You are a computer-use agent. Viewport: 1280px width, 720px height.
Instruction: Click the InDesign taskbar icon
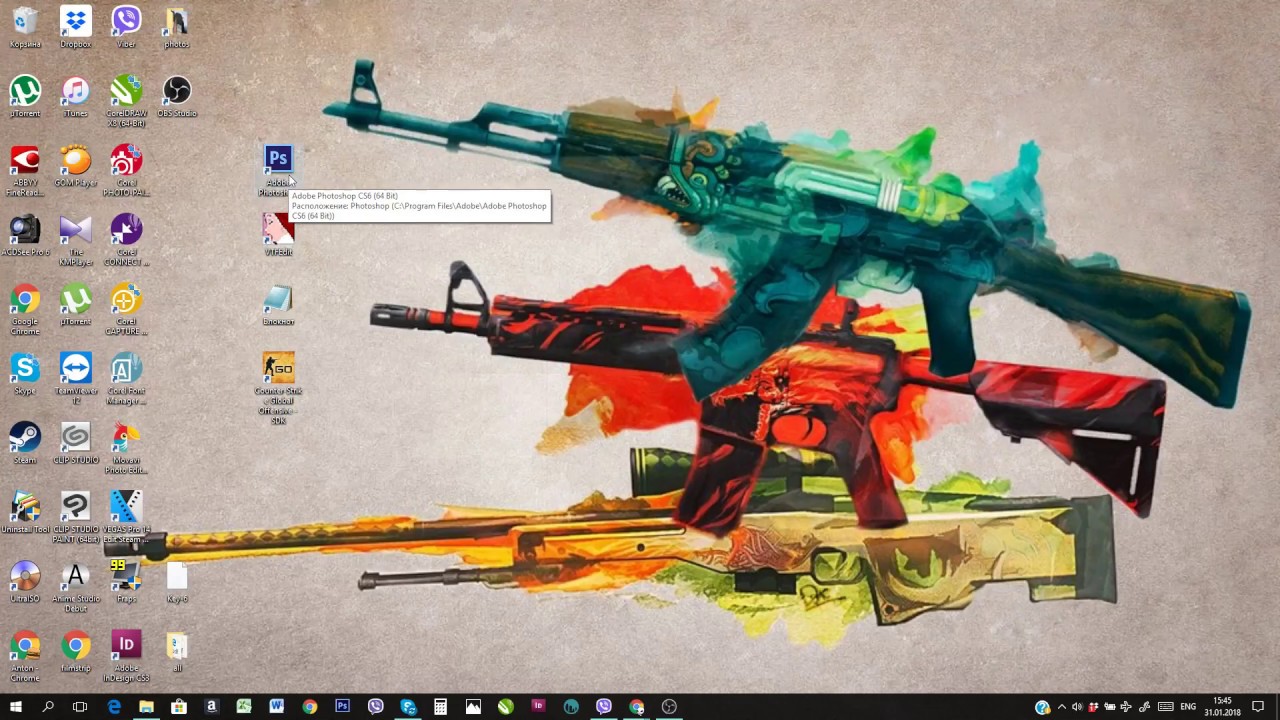tap(538, 707)
